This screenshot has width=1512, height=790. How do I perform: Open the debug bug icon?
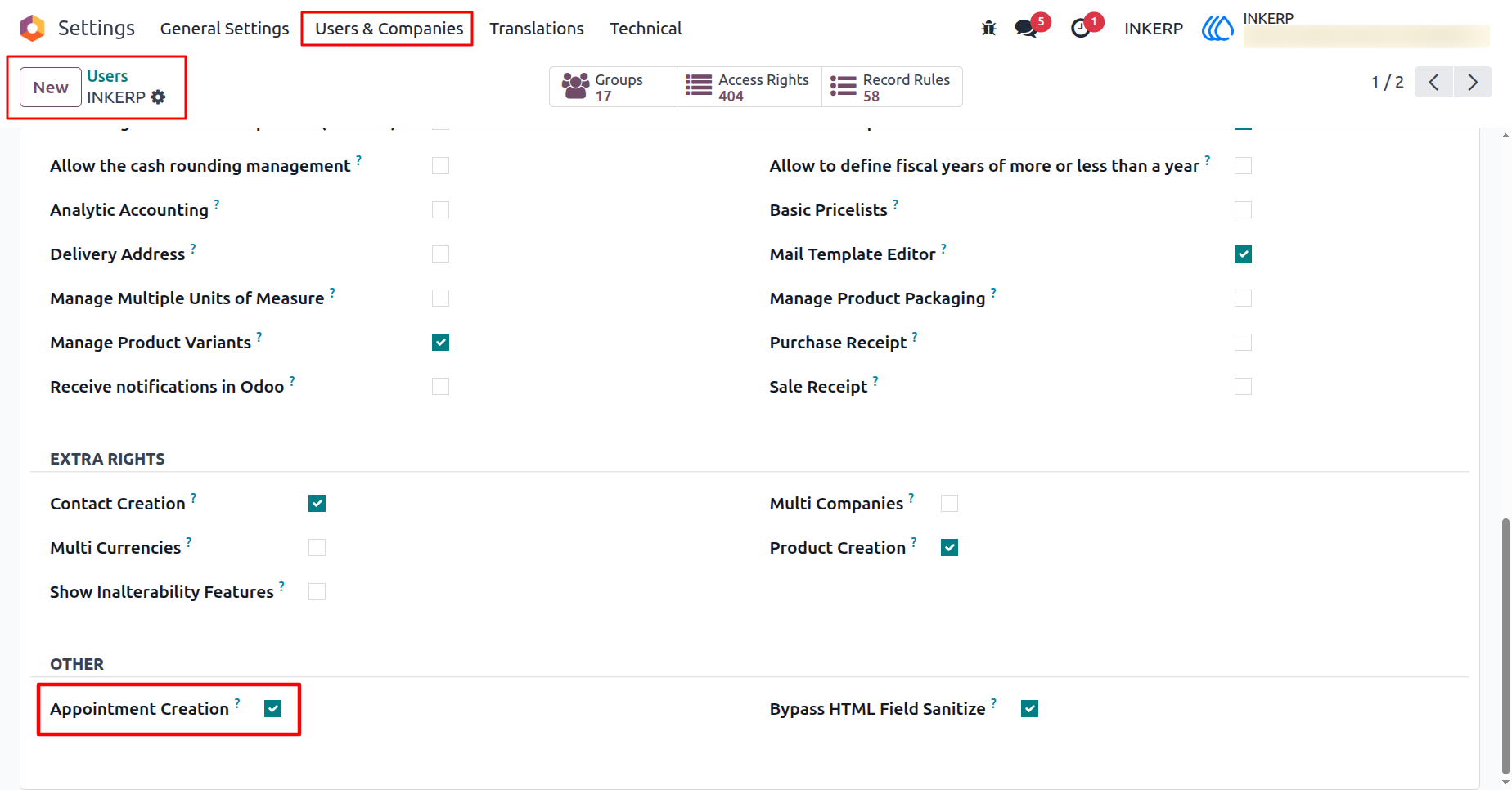(988, 29)
